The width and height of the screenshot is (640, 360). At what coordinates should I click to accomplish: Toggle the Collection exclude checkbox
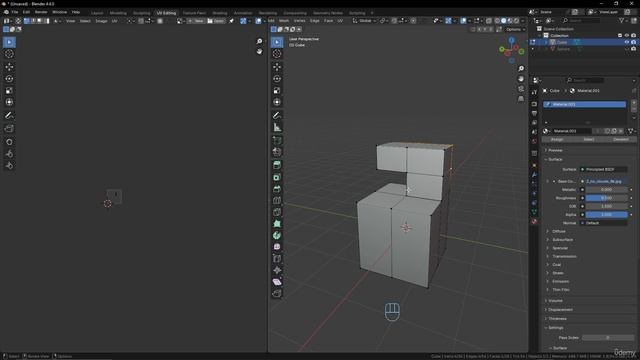point(620,36)
